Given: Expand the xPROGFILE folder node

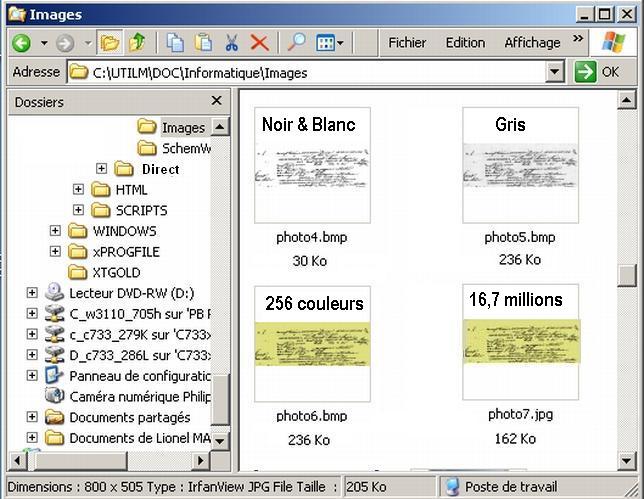Looking at the screenshot, I should coord(55,251).
